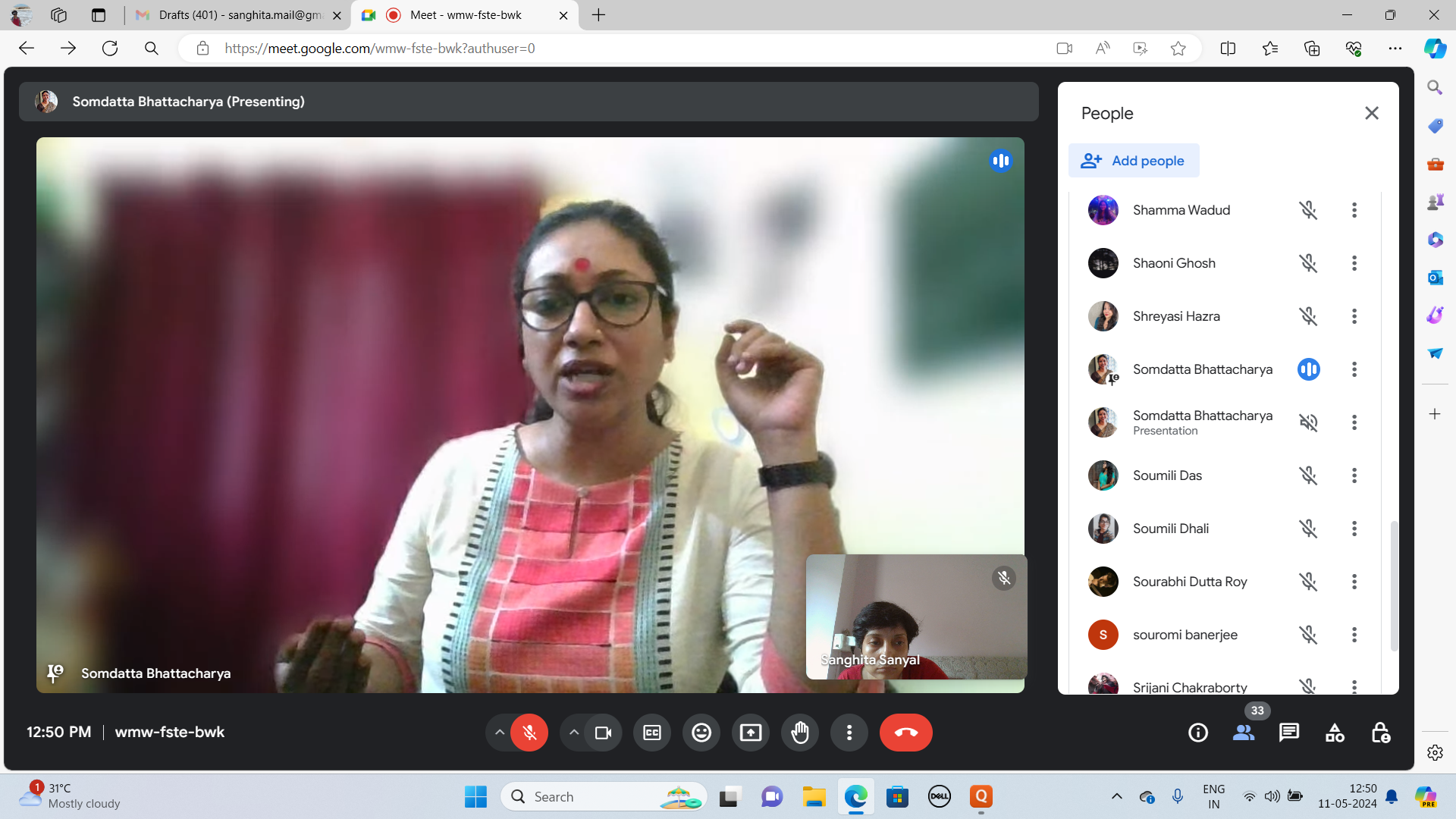Open the Activities shapes icon
Viewport: 1456px width, 819px height.
click(x=1335, y=733)
